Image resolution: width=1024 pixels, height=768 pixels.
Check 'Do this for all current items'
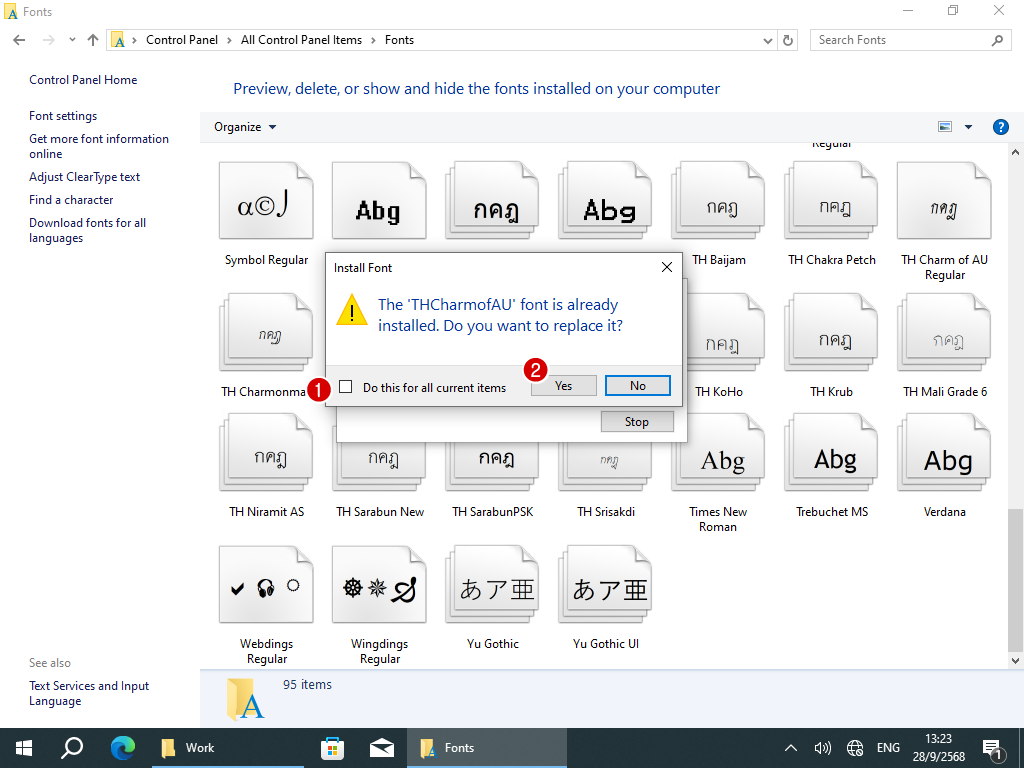tap(346, 387)
